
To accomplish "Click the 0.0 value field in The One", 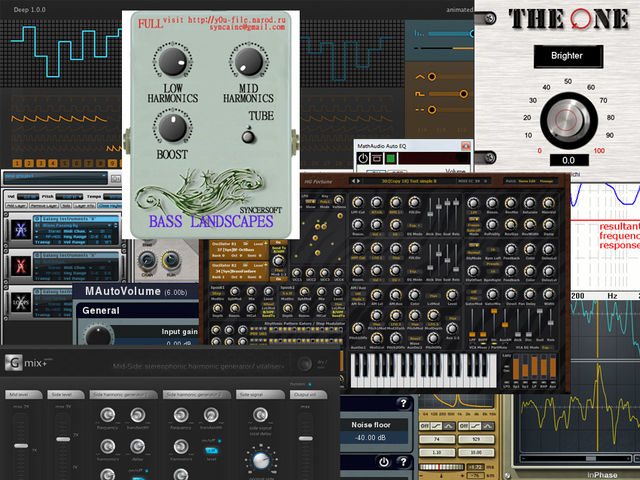I will pyautogui.click(x=569, y=160).
